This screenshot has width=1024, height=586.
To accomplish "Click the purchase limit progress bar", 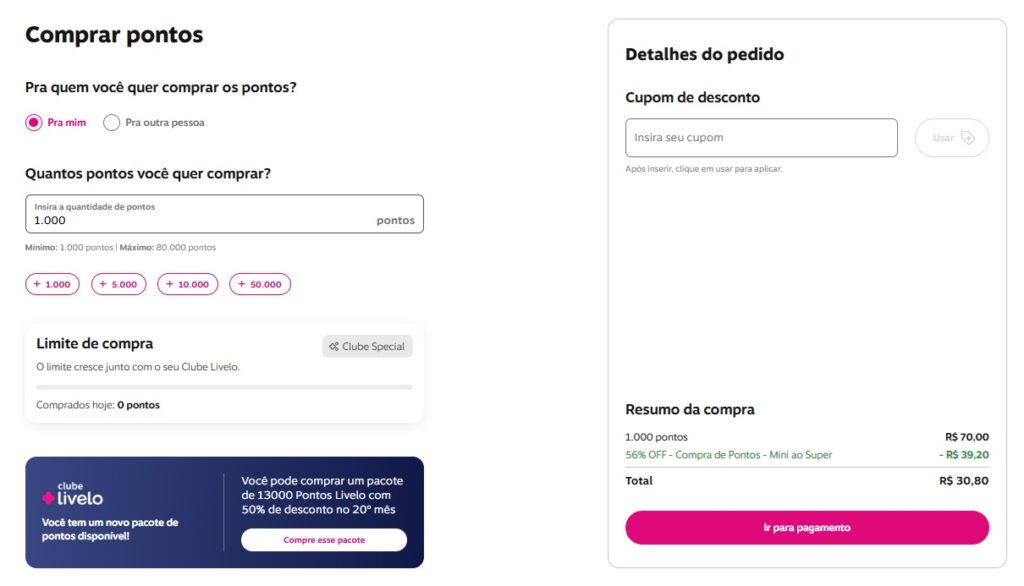I will click(x=224, y=386).
